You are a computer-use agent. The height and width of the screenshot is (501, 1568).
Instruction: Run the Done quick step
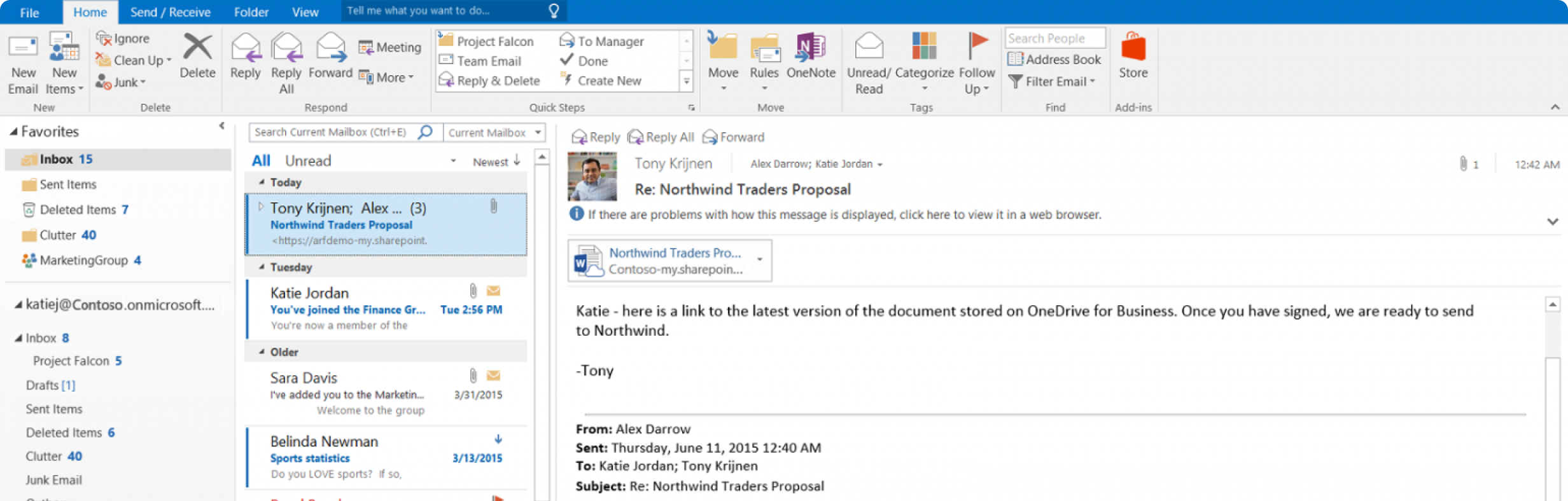(x=584, y=61)
